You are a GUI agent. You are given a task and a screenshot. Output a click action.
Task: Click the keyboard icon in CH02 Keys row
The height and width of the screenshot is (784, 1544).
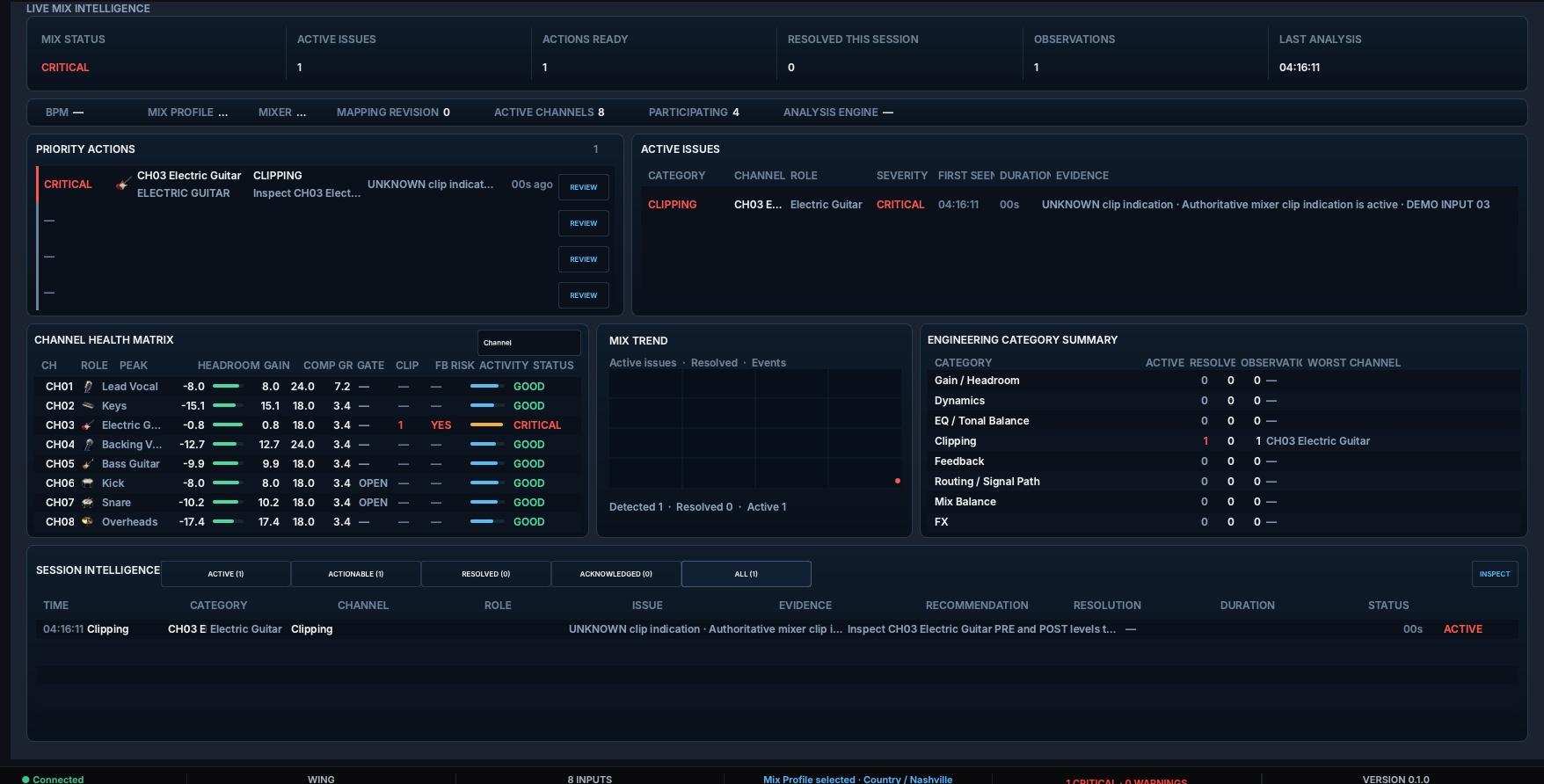[88, 406]
